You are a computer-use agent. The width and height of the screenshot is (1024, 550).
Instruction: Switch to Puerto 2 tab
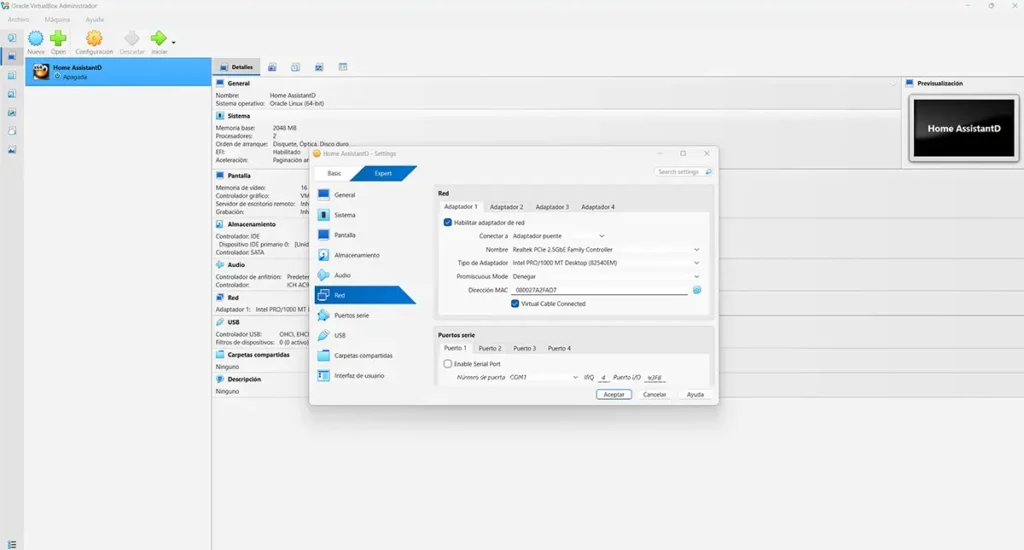click(490, 349)
